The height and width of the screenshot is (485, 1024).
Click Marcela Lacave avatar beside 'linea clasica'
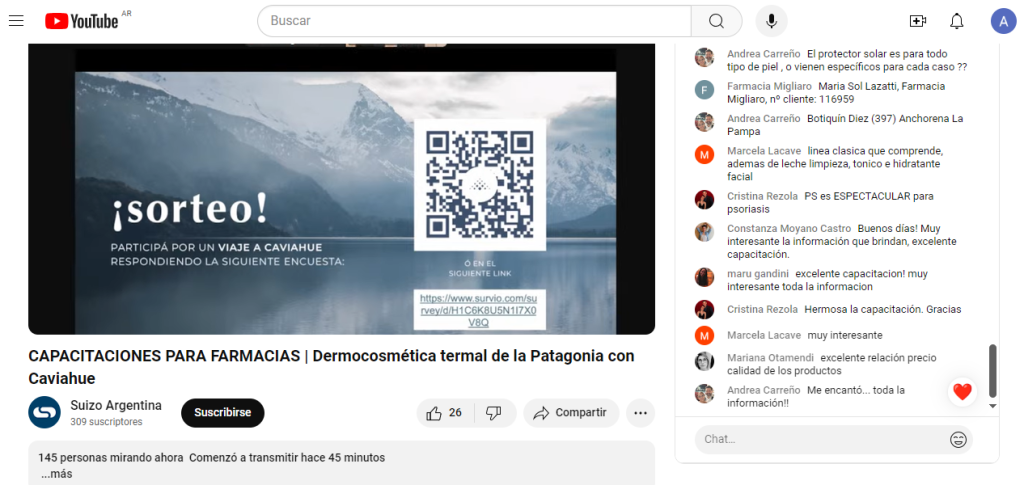tap(704, 155)
